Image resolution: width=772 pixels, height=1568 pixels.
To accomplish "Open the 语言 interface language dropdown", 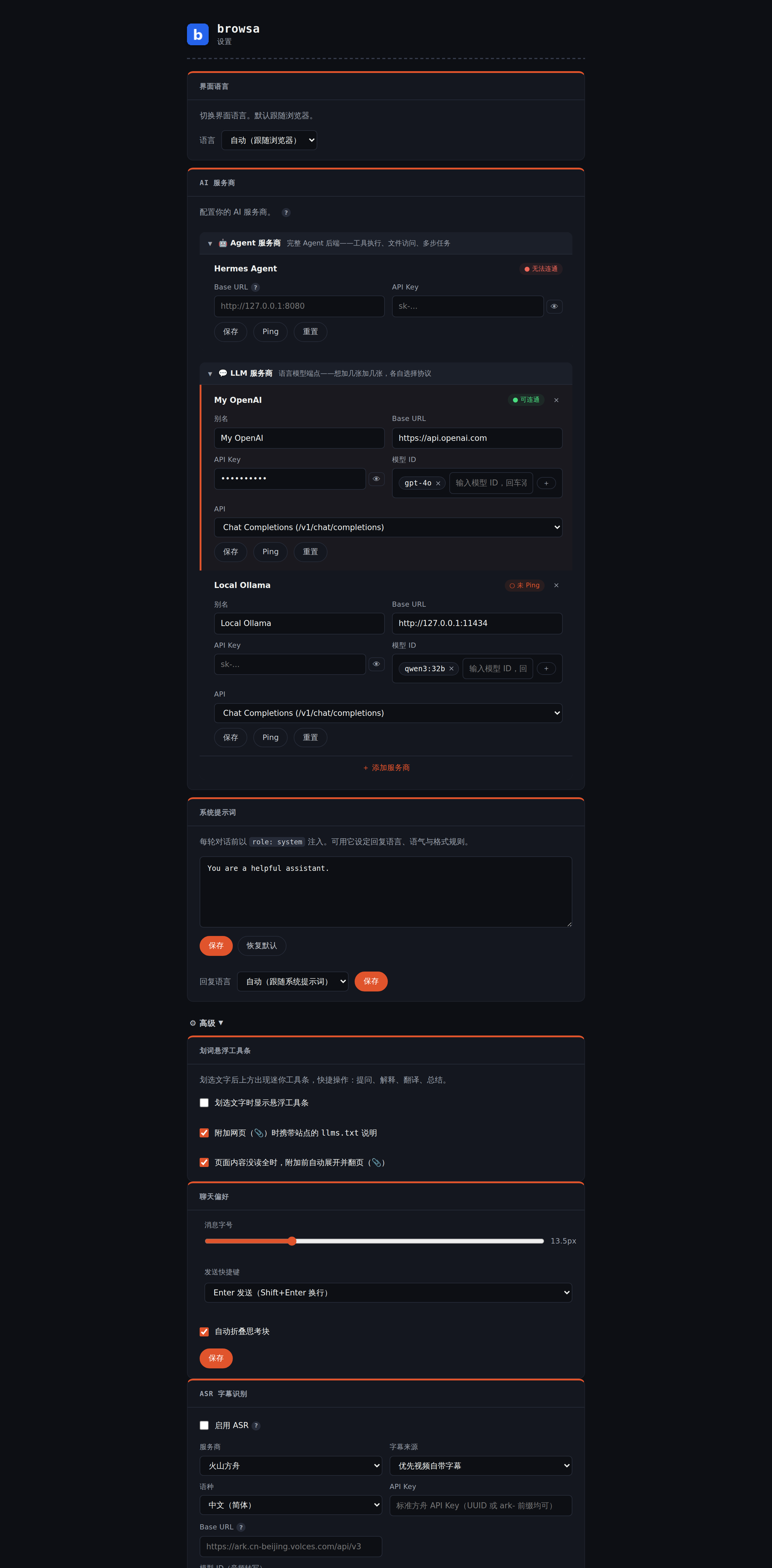I will click(x=269, y=140).
